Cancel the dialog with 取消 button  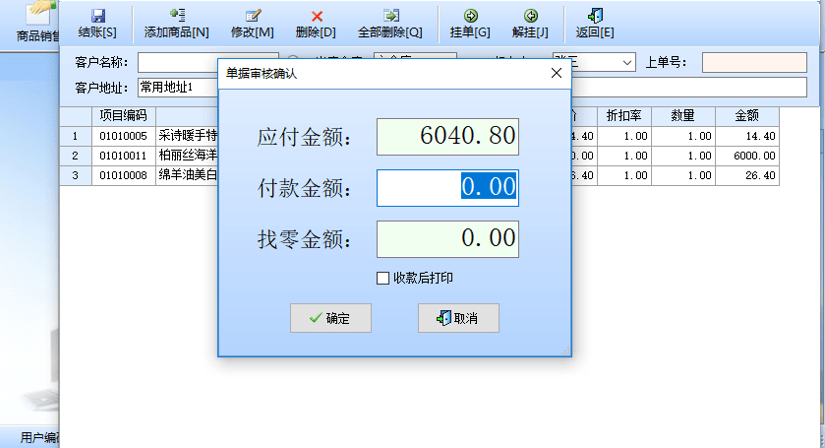458,318
